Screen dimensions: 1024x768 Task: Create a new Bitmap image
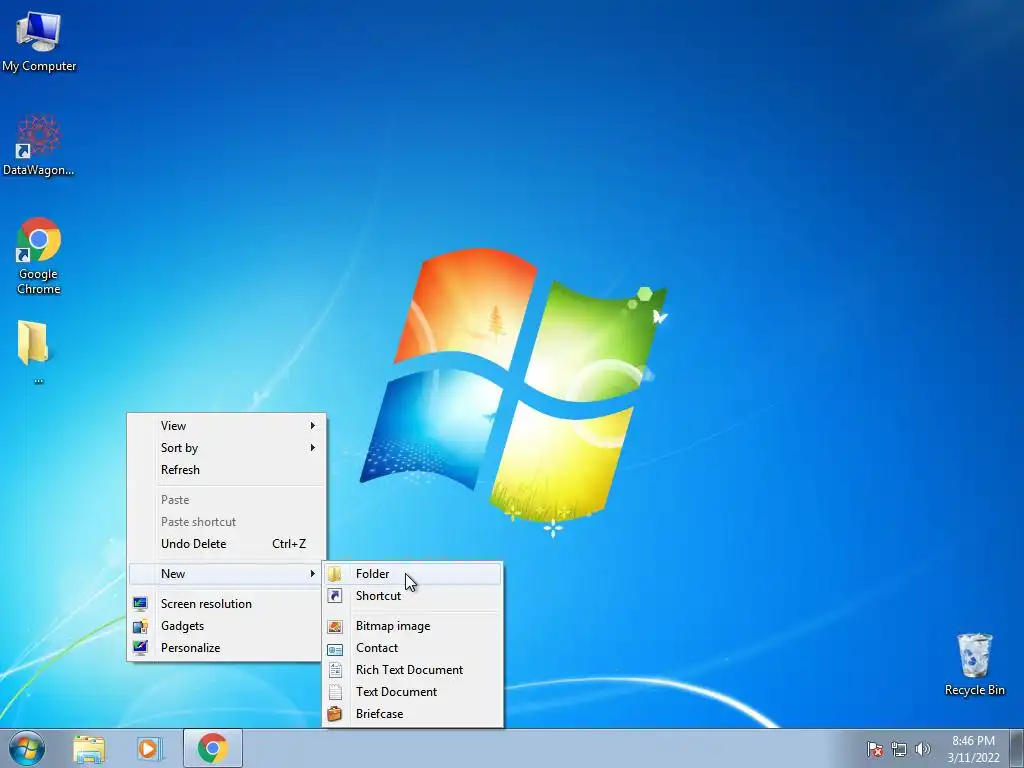[x=413, y=626]
